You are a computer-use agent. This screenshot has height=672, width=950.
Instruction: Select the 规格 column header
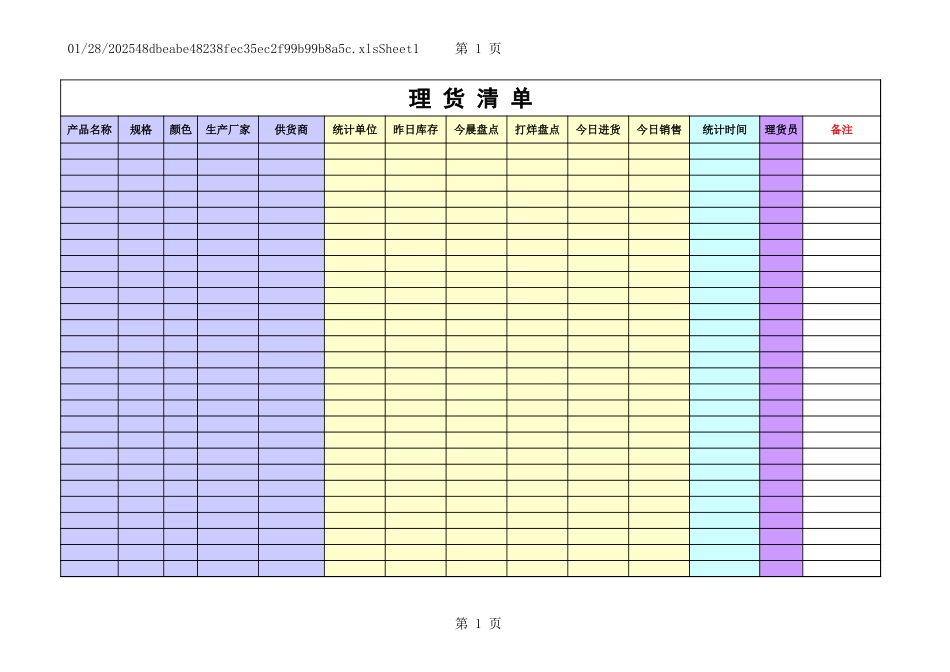pyautogui.click(x=140, y=128)
